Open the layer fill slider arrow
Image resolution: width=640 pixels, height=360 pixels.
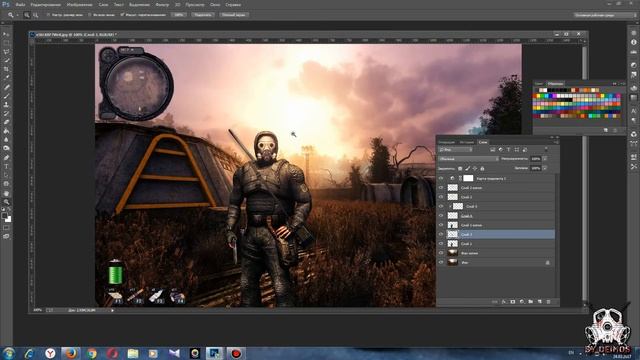[x=545, y=168]
